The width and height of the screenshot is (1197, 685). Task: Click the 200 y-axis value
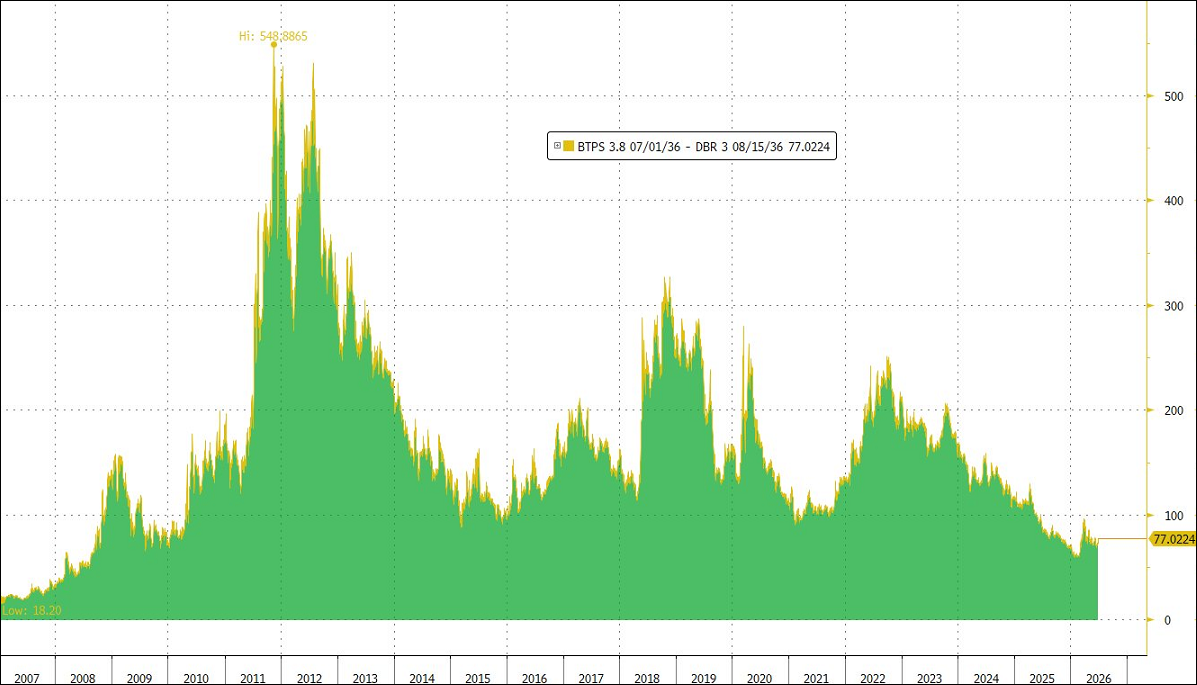pyautogui.click(x=1173, y=411)
